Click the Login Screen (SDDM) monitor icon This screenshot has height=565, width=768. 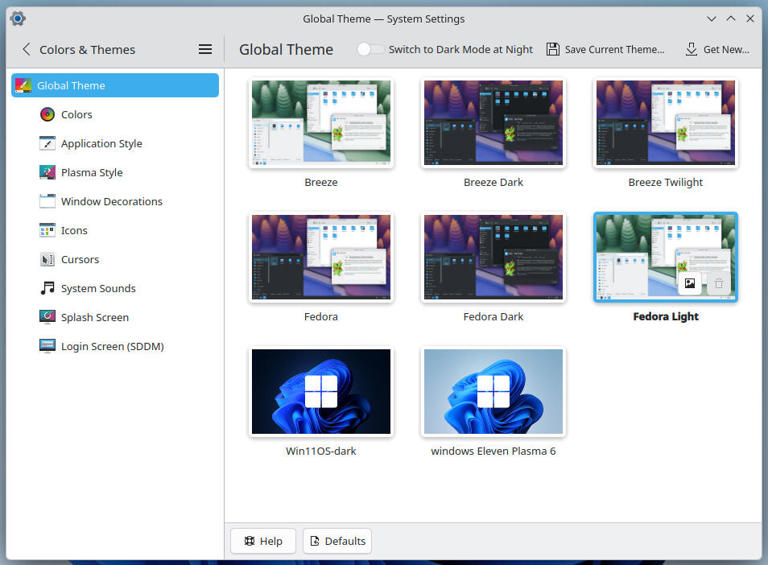coord(47,346)
